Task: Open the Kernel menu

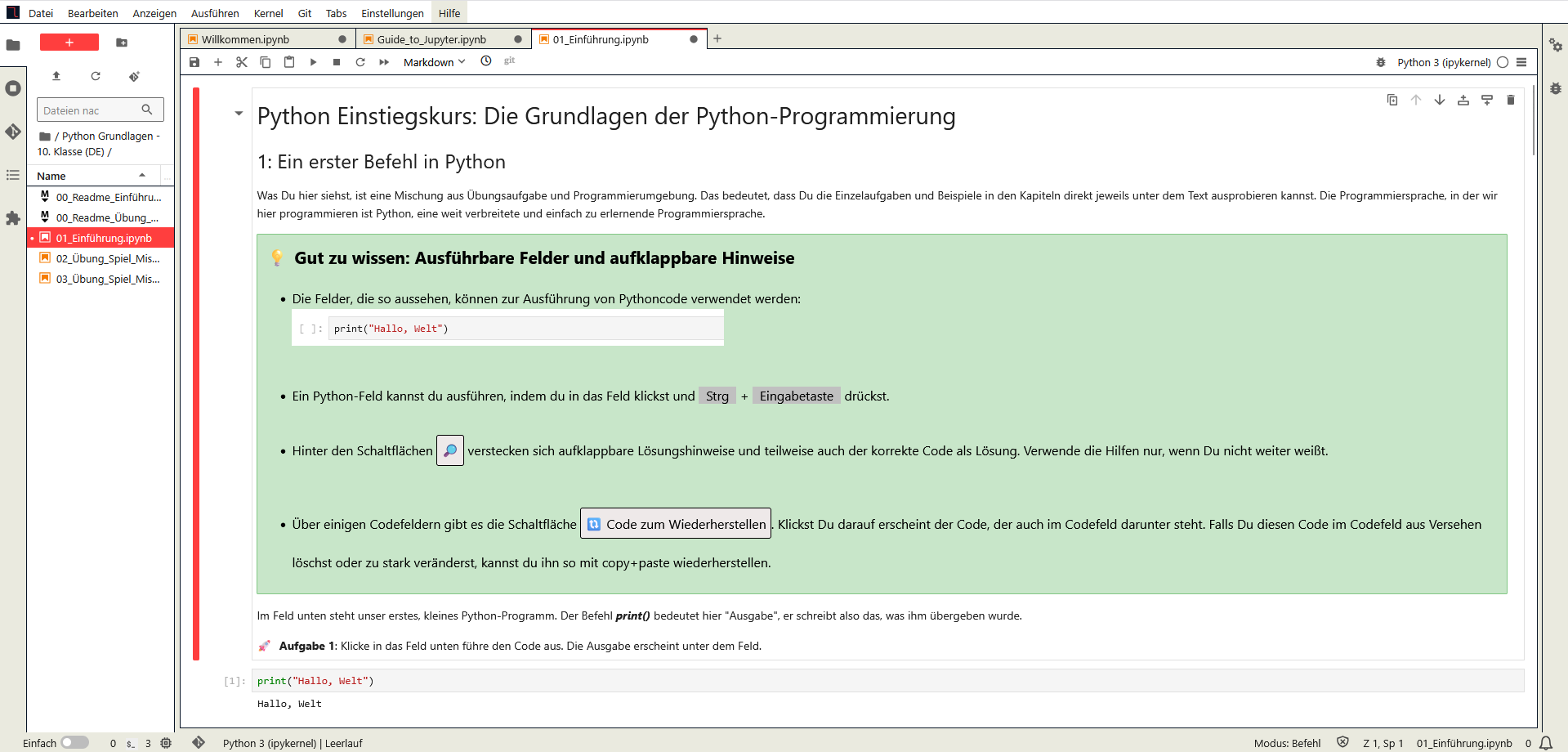Action: click(268, 13)
